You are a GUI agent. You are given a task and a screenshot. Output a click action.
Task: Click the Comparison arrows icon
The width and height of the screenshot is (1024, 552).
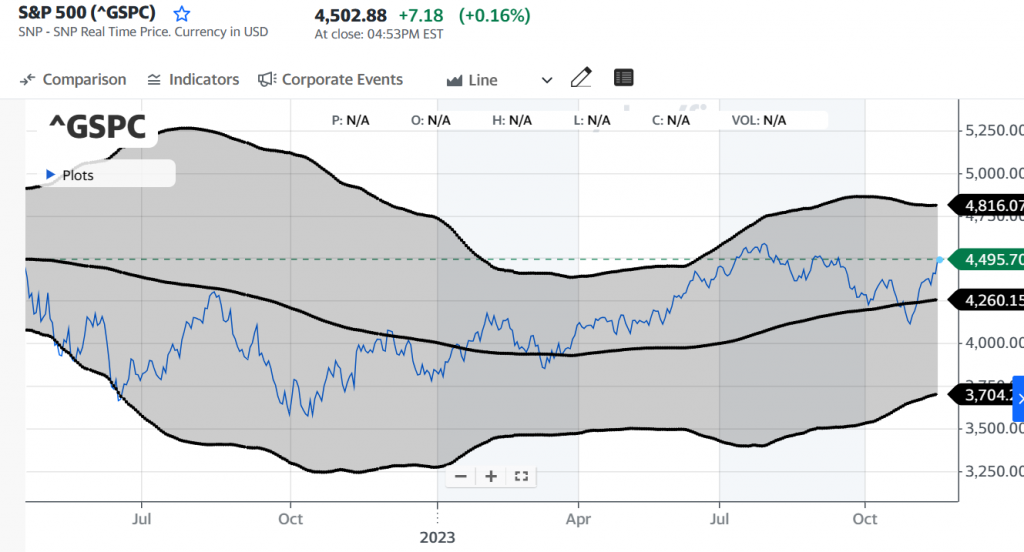click(27, 80)
